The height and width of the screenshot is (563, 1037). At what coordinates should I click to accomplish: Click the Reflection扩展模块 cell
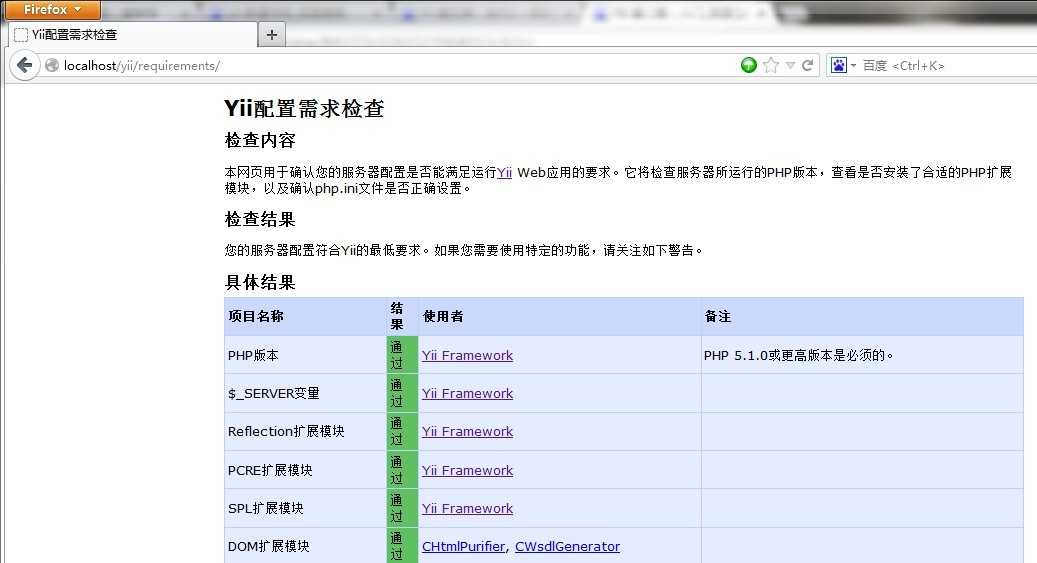[x=306, y=431]
